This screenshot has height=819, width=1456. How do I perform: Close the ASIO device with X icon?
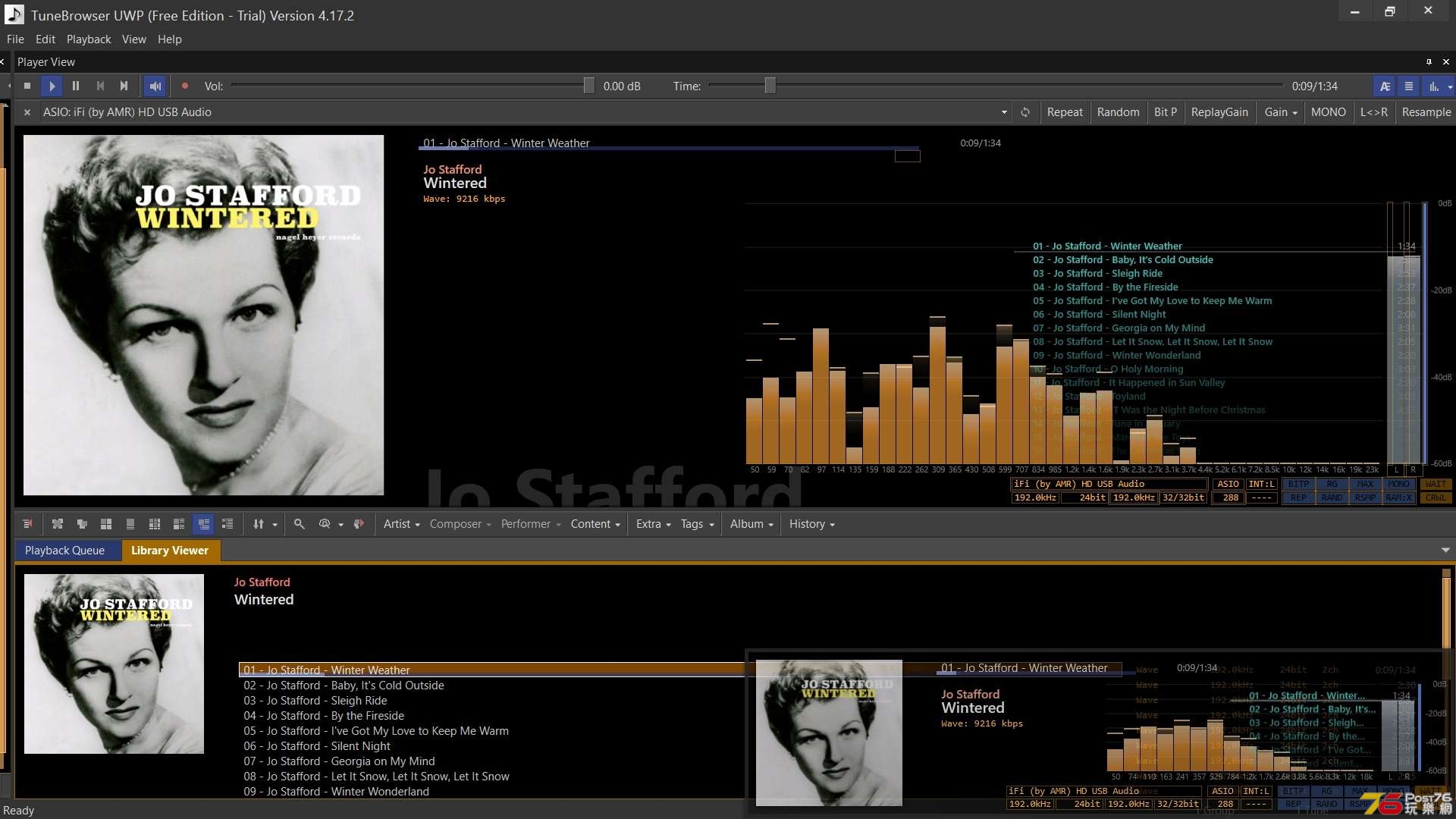(x=27, y=112)
